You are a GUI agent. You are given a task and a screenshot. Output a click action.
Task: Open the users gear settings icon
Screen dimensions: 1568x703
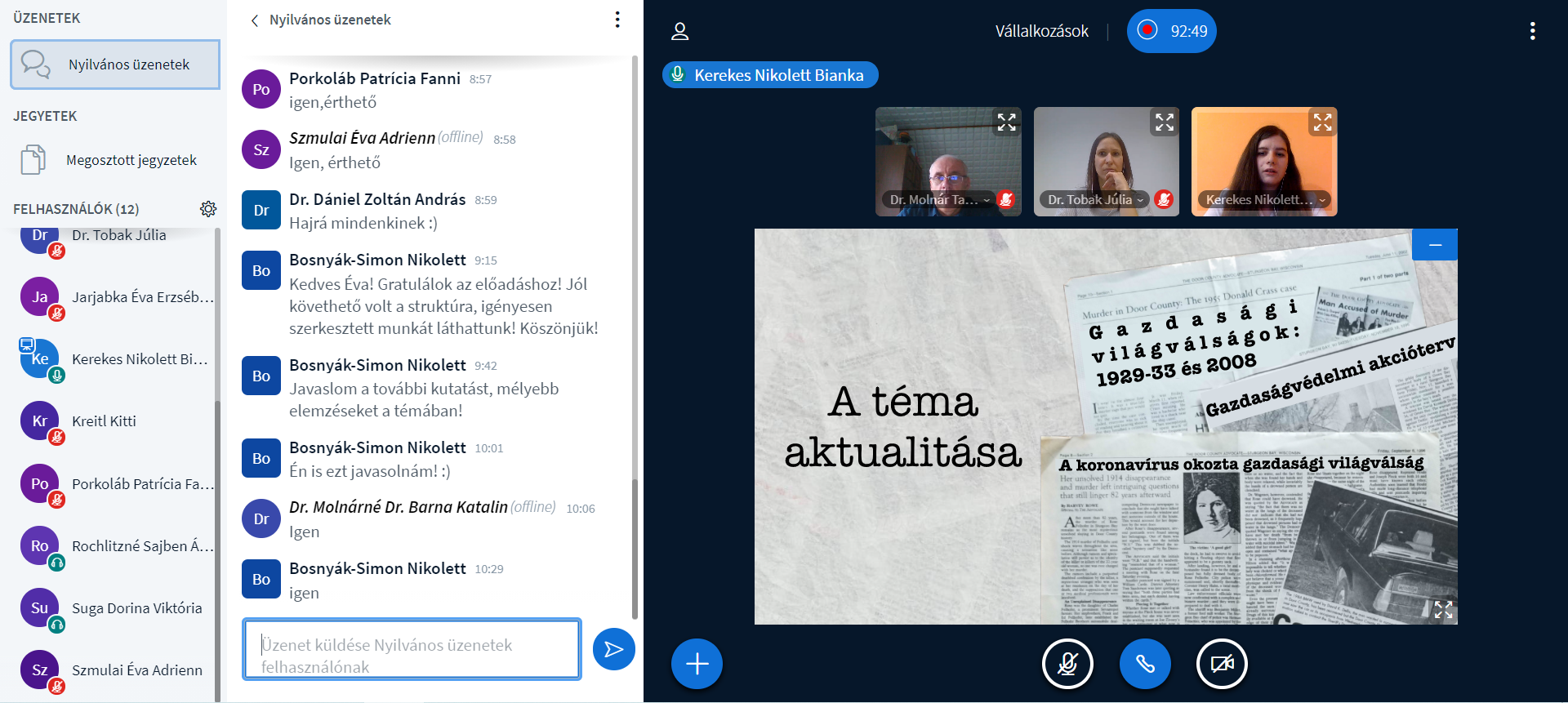(208, 209)
